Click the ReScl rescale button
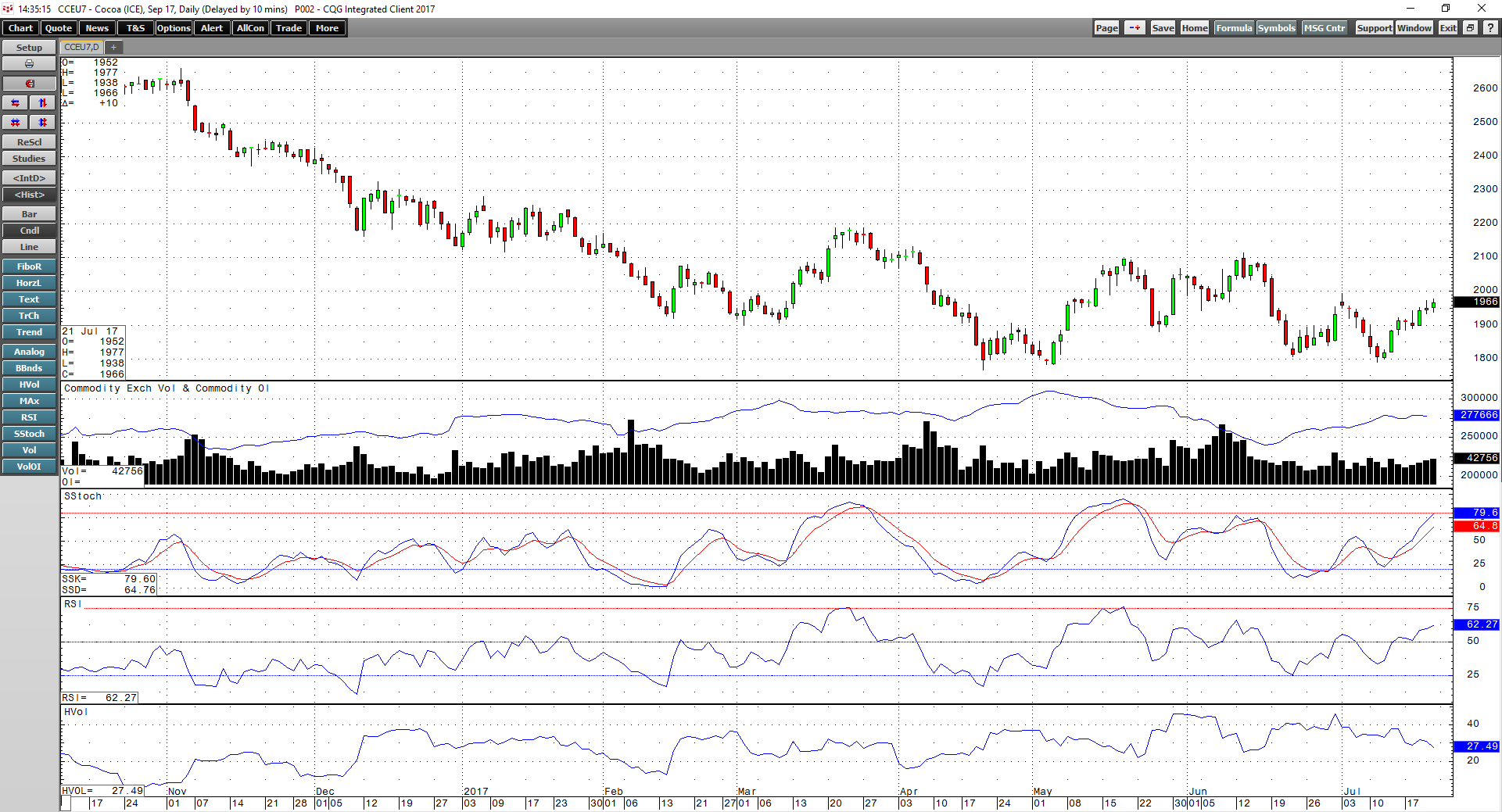This screenshot has height=812, width=1502. (29, 141)
